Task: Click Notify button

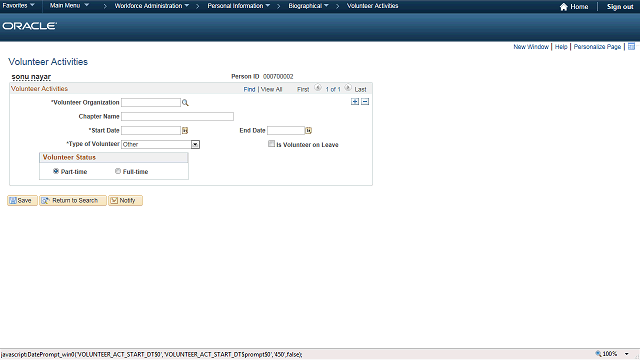Action: point(125,200)
